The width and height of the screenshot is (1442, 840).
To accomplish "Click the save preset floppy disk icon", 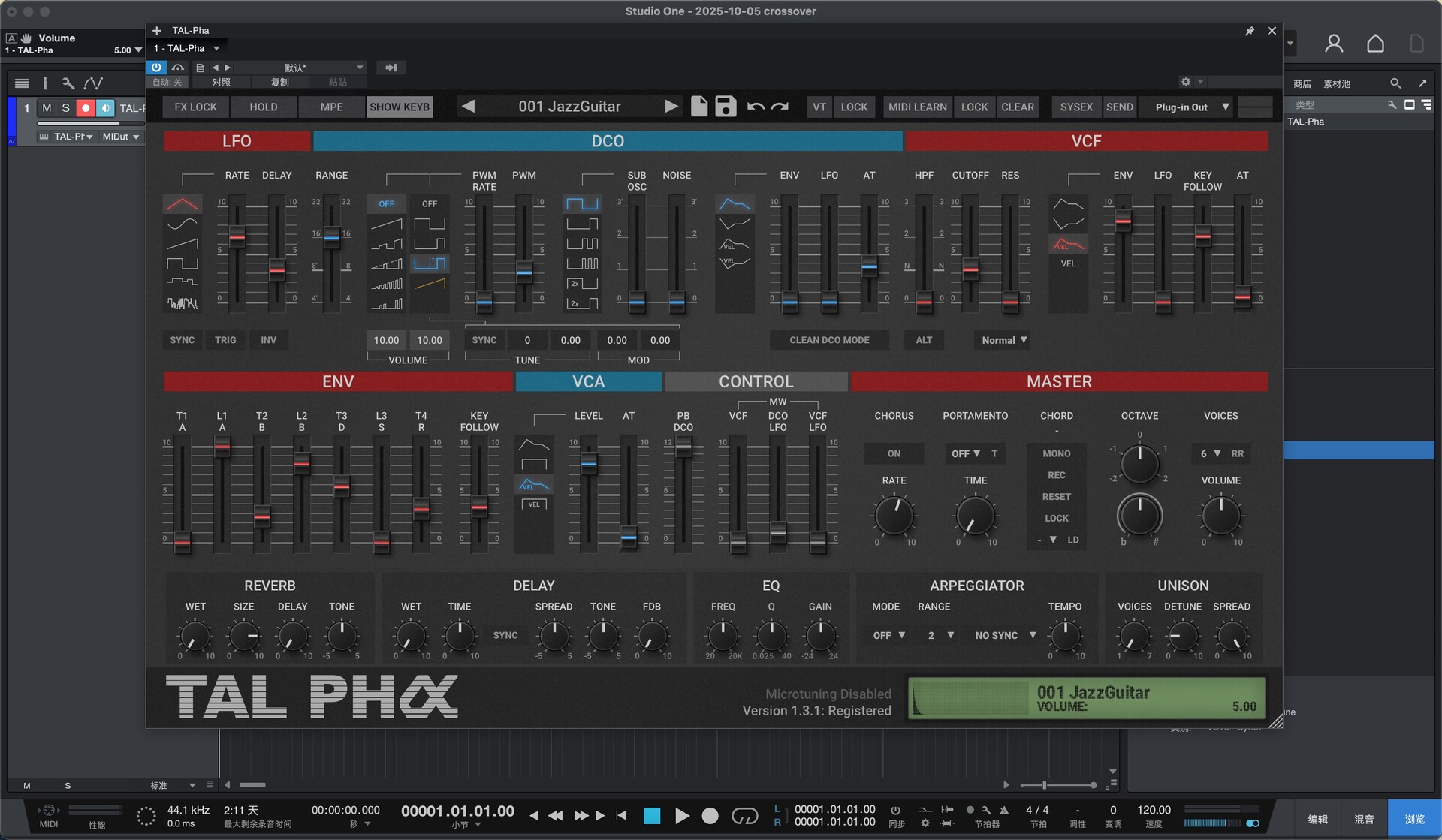I will tap(726, 107).
